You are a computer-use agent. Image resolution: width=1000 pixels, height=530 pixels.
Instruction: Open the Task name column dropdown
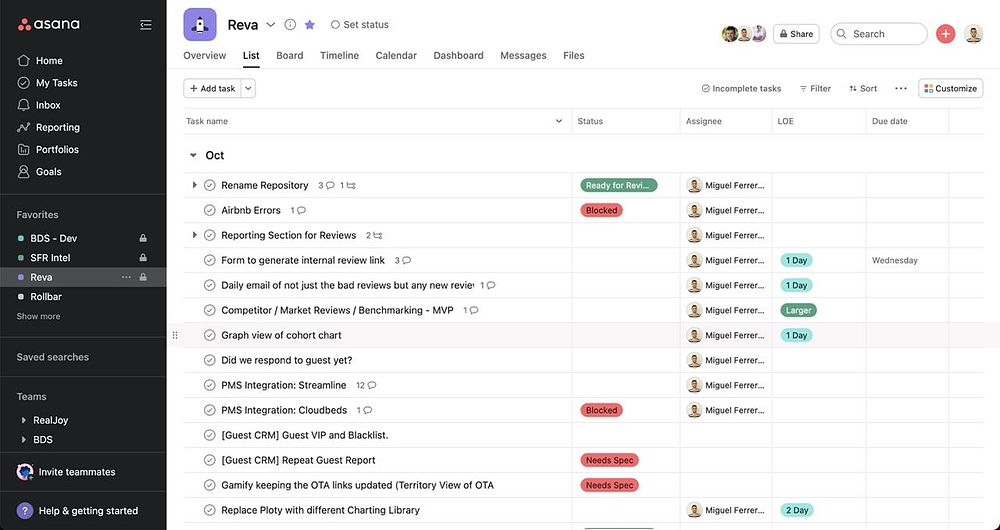click(559, 121)
